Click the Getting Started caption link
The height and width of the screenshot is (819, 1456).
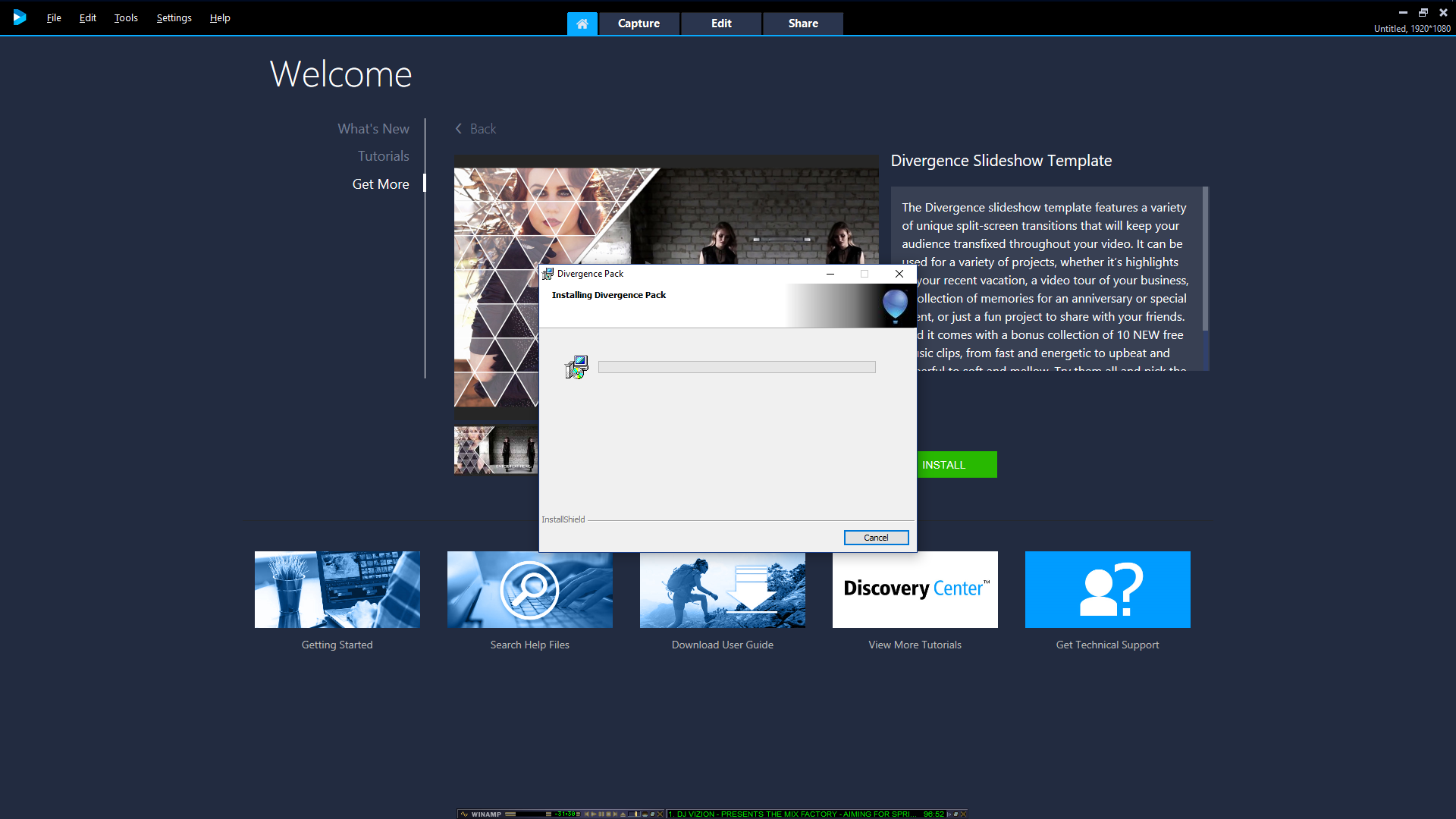tap(337, 645)
